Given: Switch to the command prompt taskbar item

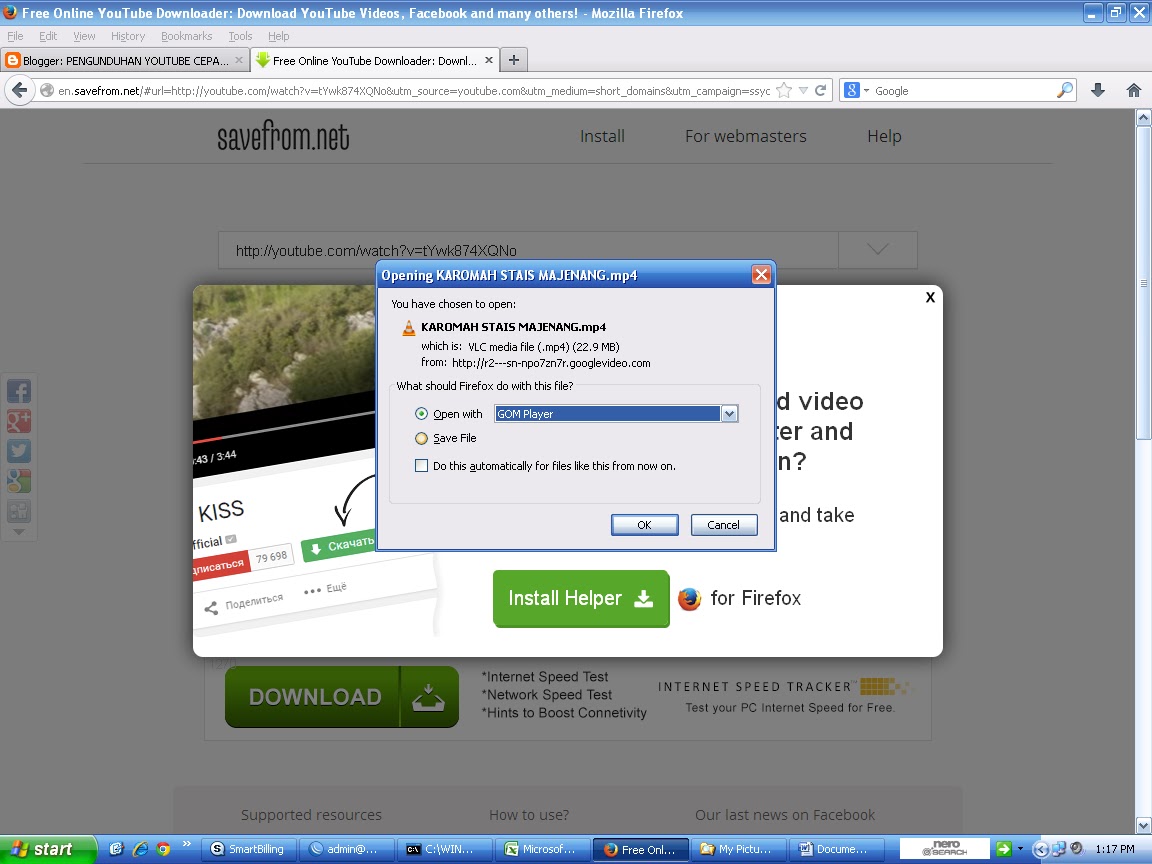Looking at the screenshot, I should [x=444, y=849].
